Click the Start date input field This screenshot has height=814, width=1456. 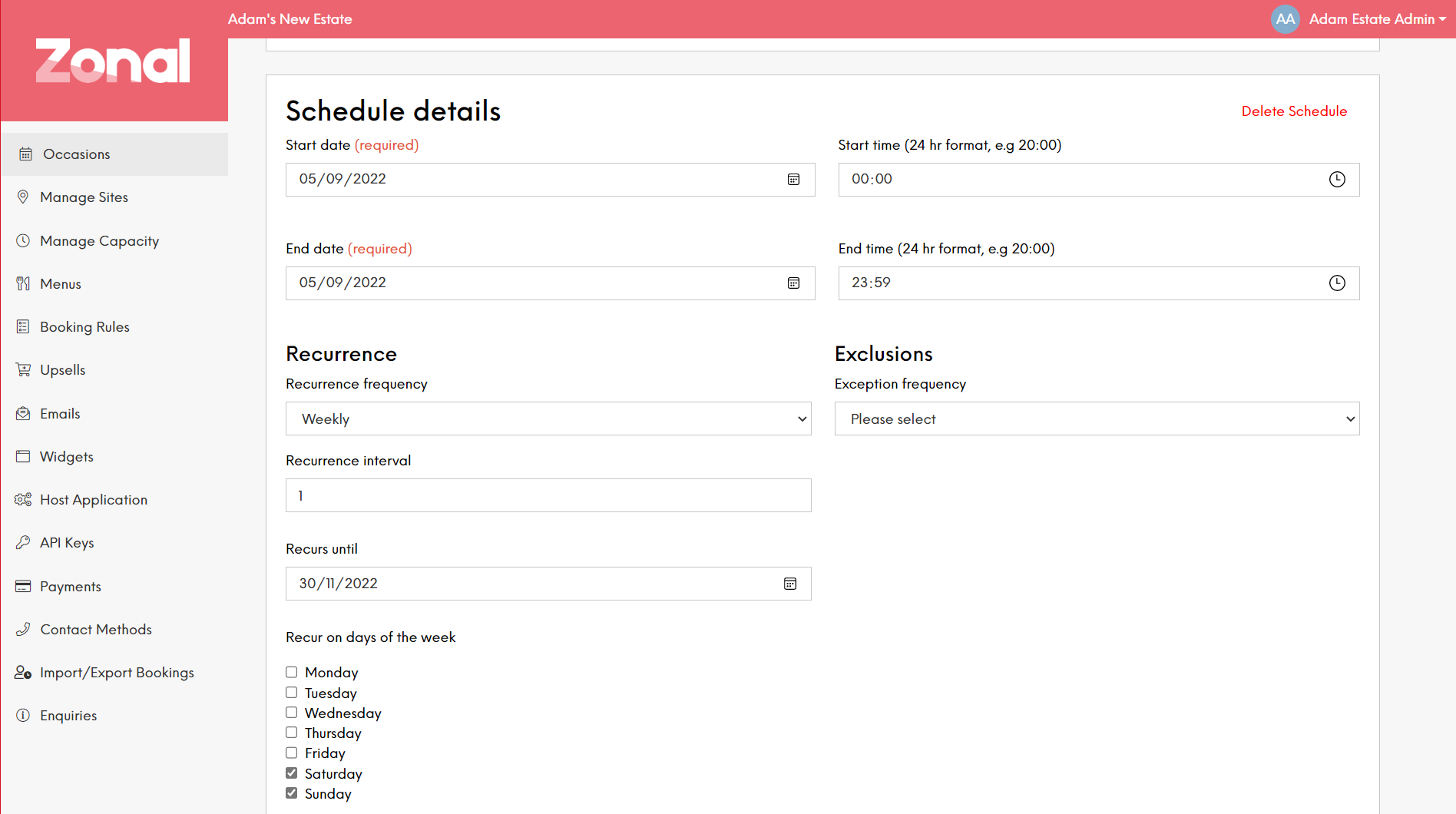click(x=550, y=180)
